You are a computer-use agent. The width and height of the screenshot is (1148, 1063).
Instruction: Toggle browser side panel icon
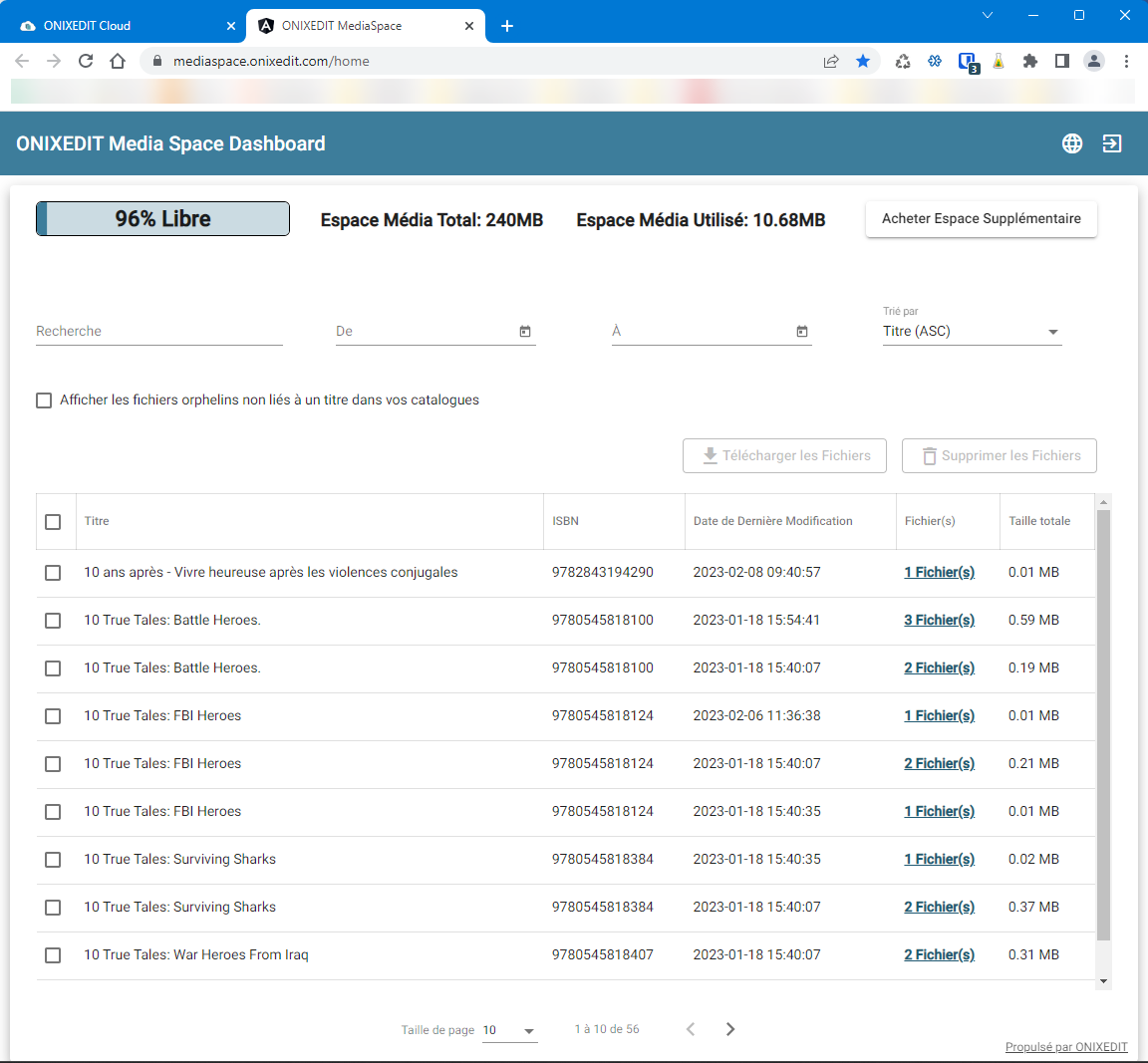1061,61
